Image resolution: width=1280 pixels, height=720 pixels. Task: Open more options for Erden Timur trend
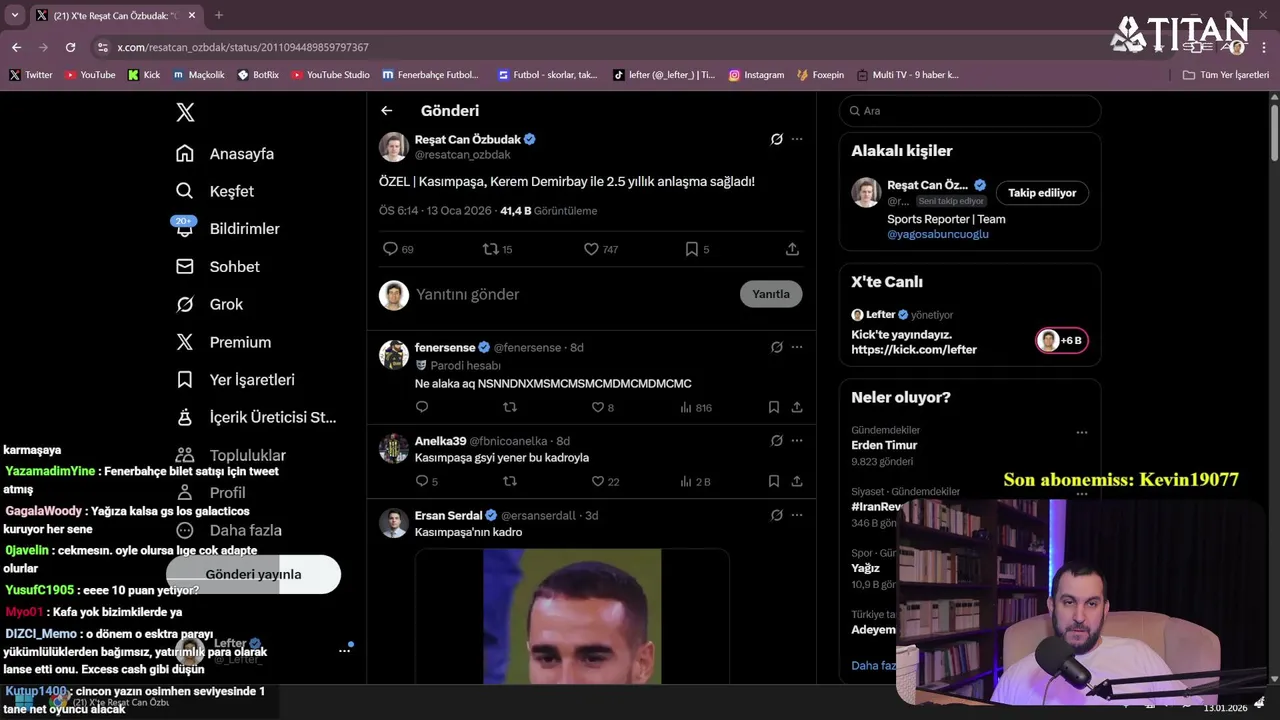pyautogui.click(x=1081, y=433)
